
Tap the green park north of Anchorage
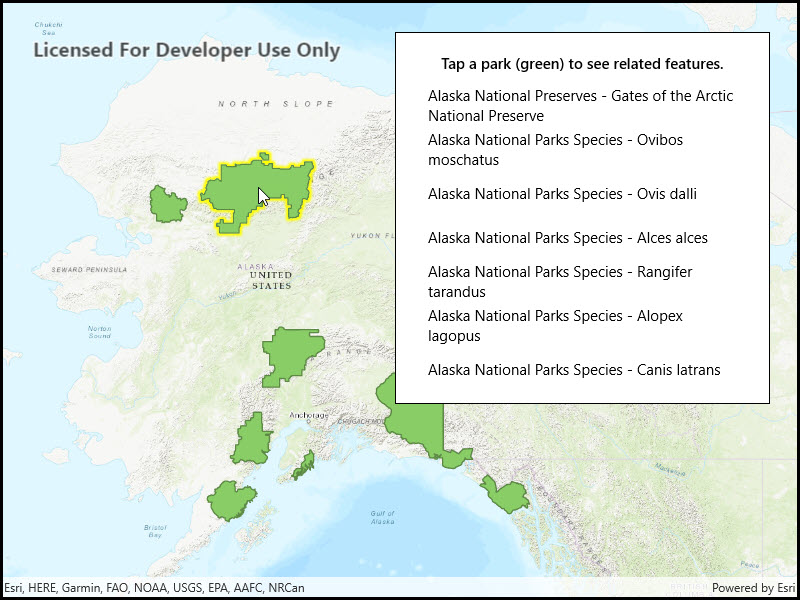[291, 356]
